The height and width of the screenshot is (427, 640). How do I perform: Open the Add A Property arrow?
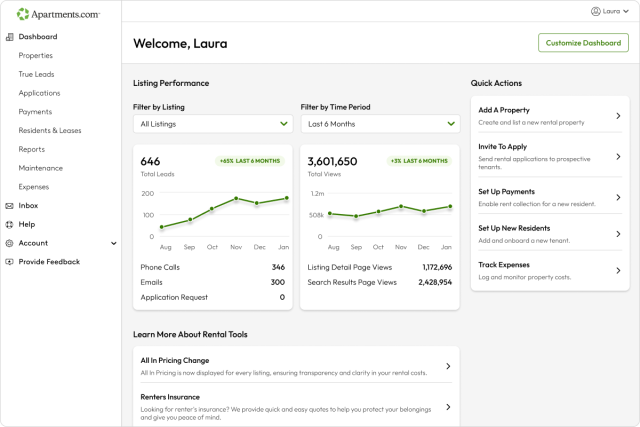pyautogui.click(x=618, y=116)
